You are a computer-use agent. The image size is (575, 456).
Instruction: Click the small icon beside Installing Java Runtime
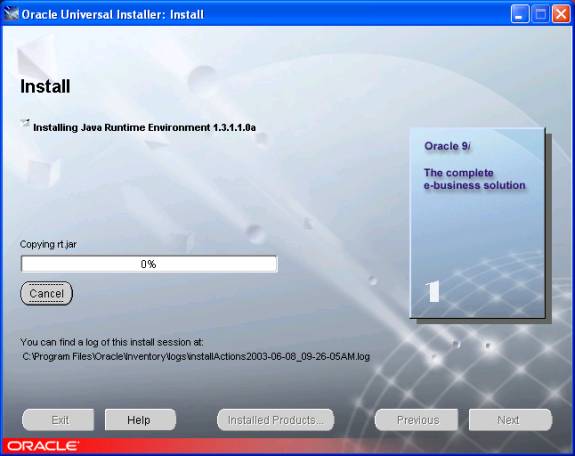tap(25, 123)
